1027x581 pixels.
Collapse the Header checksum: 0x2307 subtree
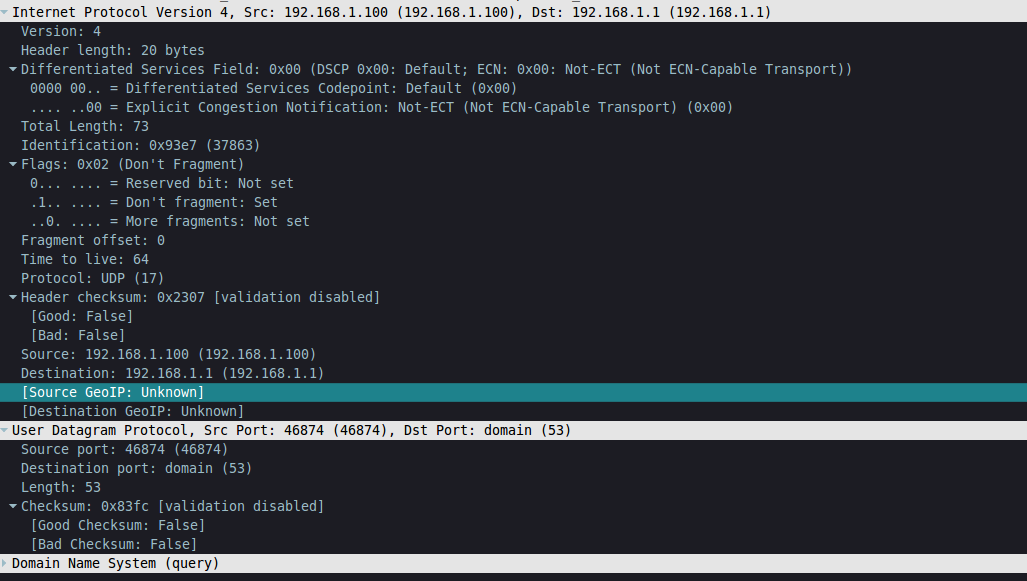(x=12, y=297)
